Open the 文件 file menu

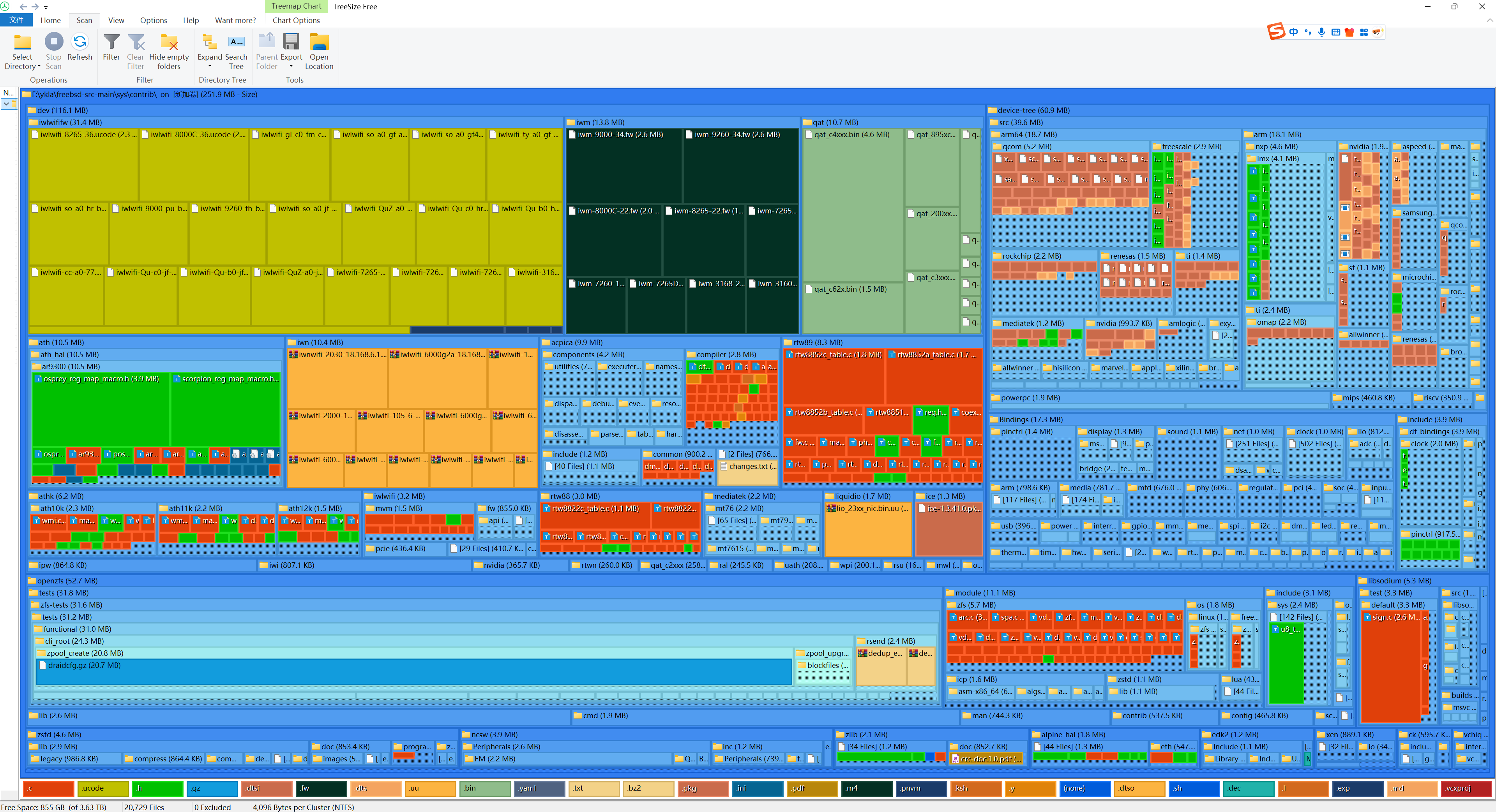pyautogui.click(x=16, y=20)
